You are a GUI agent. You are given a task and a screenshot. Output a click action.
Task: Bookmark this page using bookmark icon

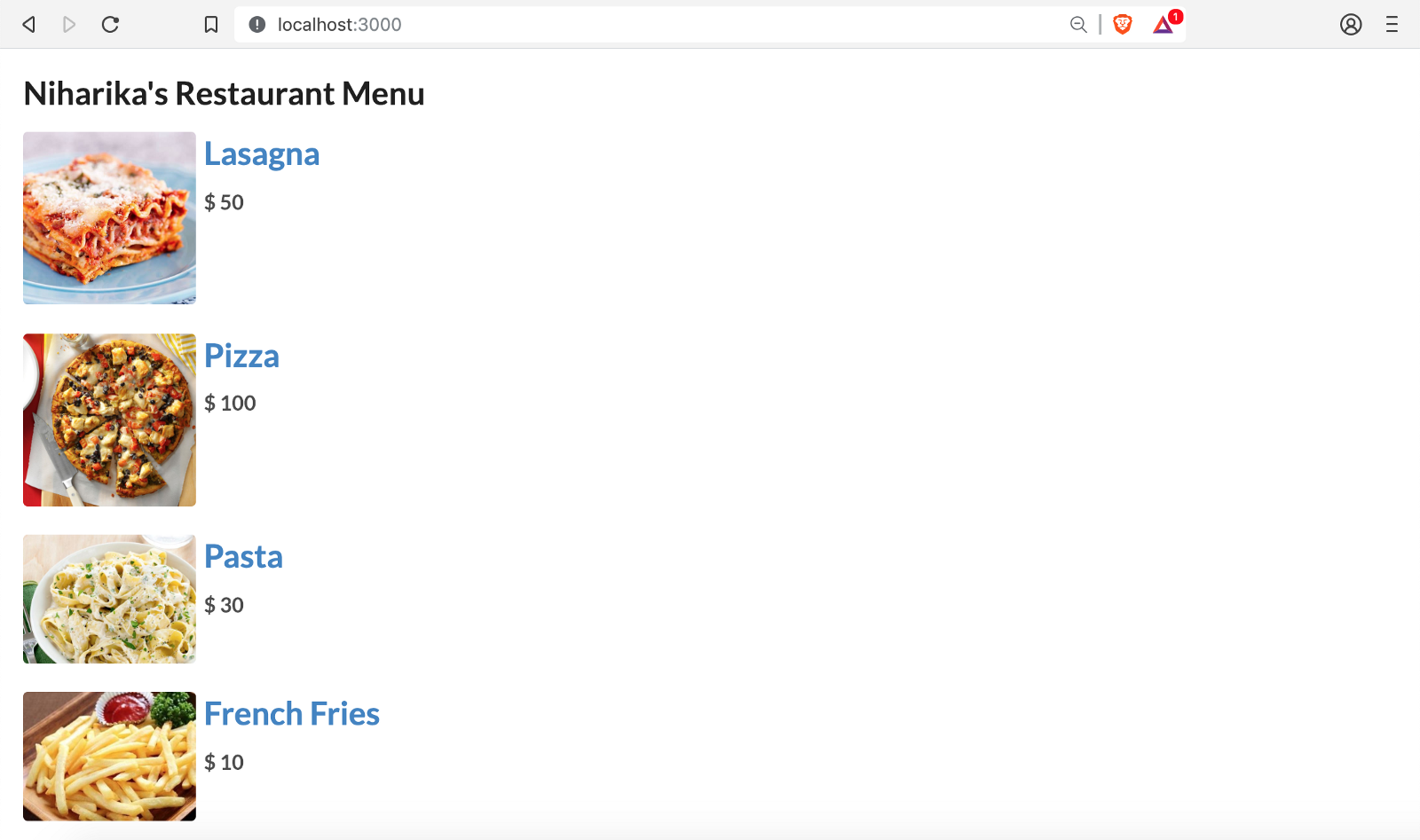pyautogui.click(x=211, y=25)
